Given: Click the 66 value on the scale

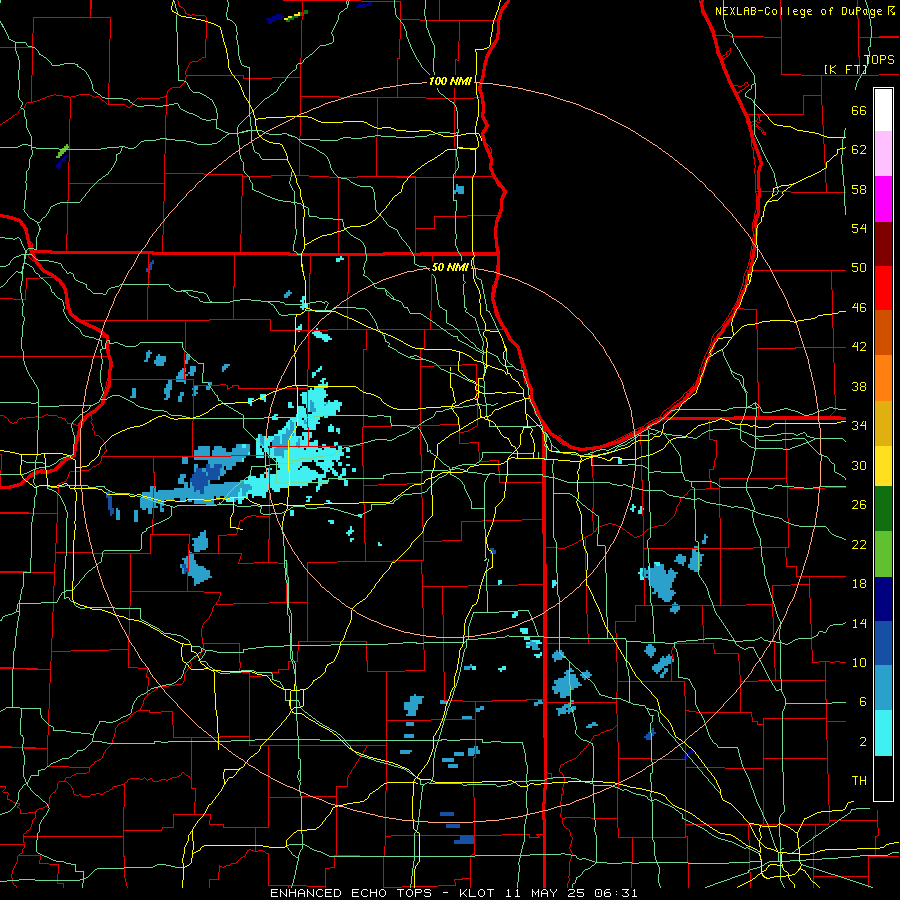Looking at the screenshot, I should point(859,110).
